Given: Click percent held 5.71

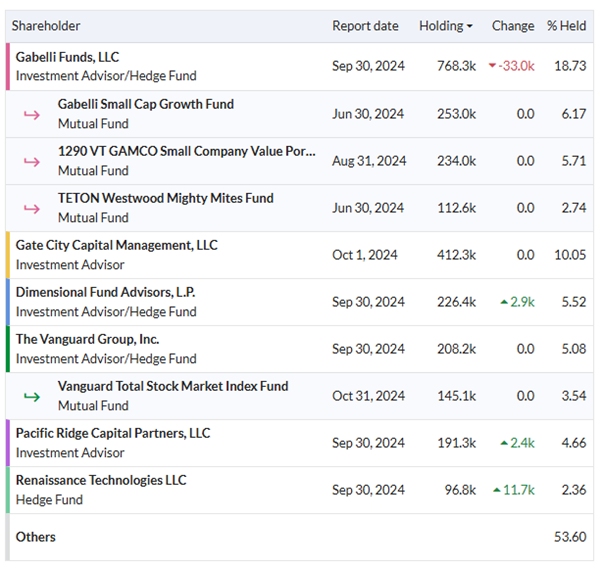Looking at the screenshot, I should click(574, 161).
